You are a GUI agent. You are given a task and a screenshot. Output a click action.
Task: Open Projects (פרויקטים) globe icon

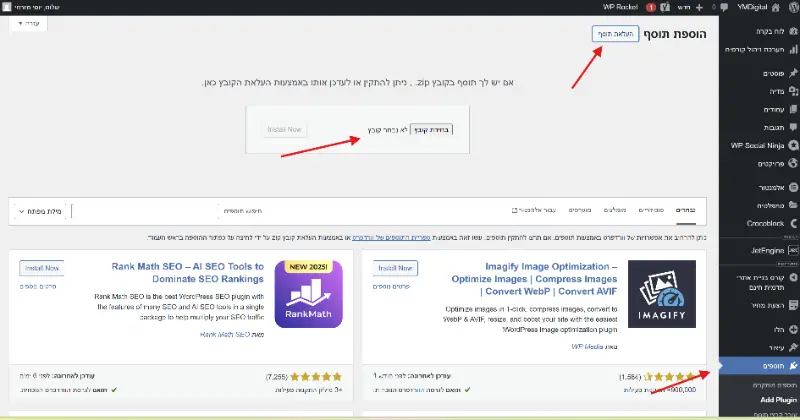tap(793, 163)
